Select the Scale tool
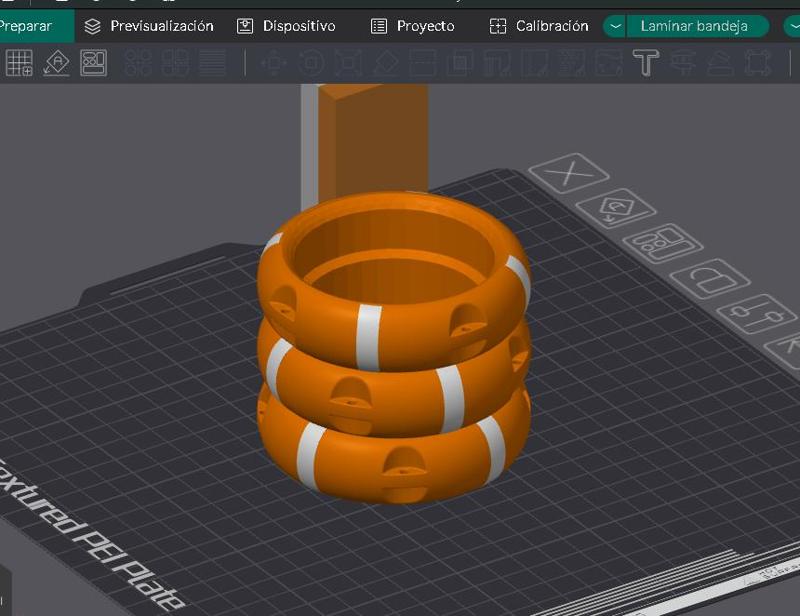800x616 pixels. click(348, 63)
